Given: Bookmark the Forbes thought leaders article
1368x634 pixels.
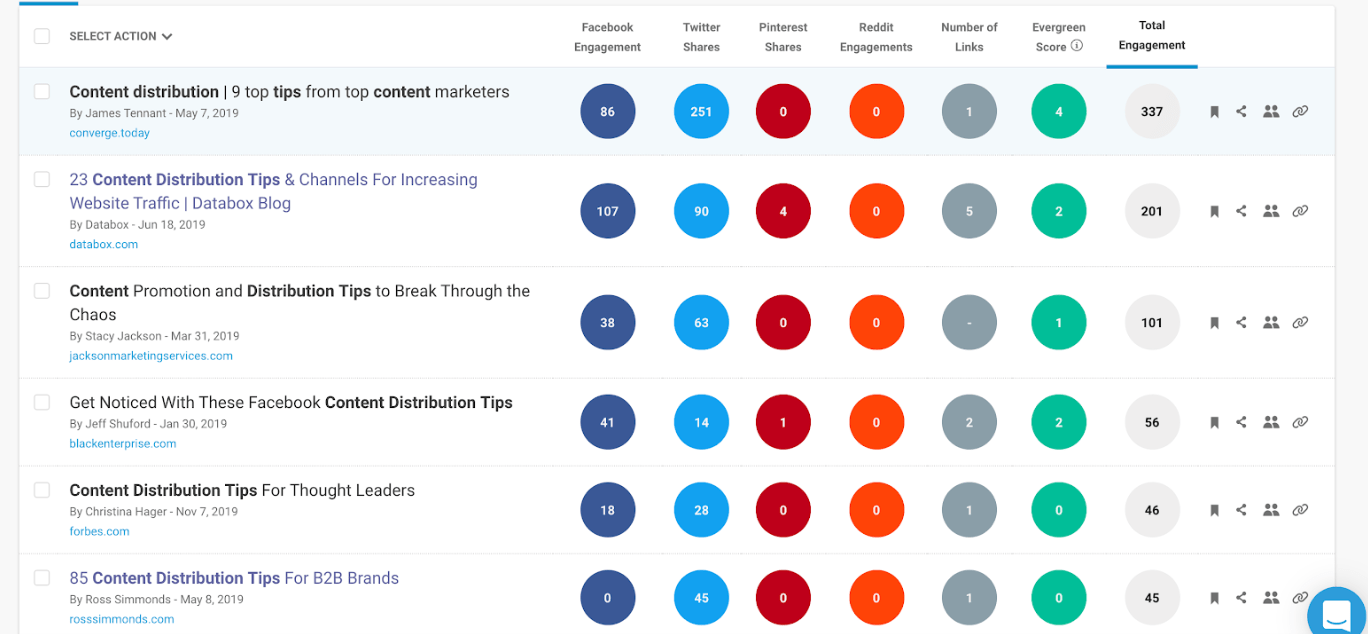Looking at the screenshot, I should [1214, 510].
